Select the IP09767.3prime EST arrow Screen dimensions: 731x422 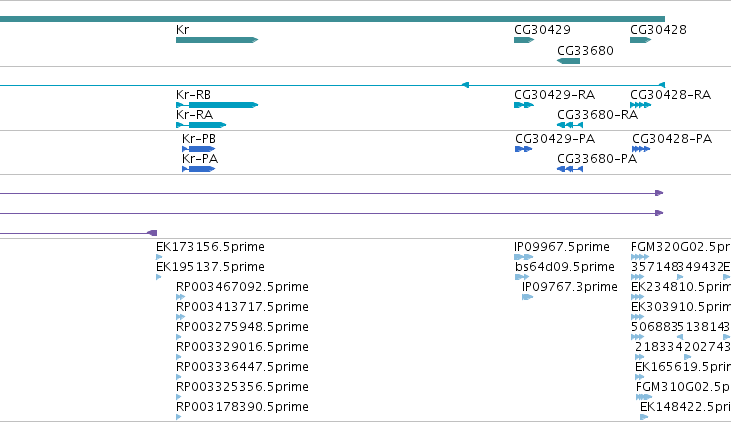[527, 297]
